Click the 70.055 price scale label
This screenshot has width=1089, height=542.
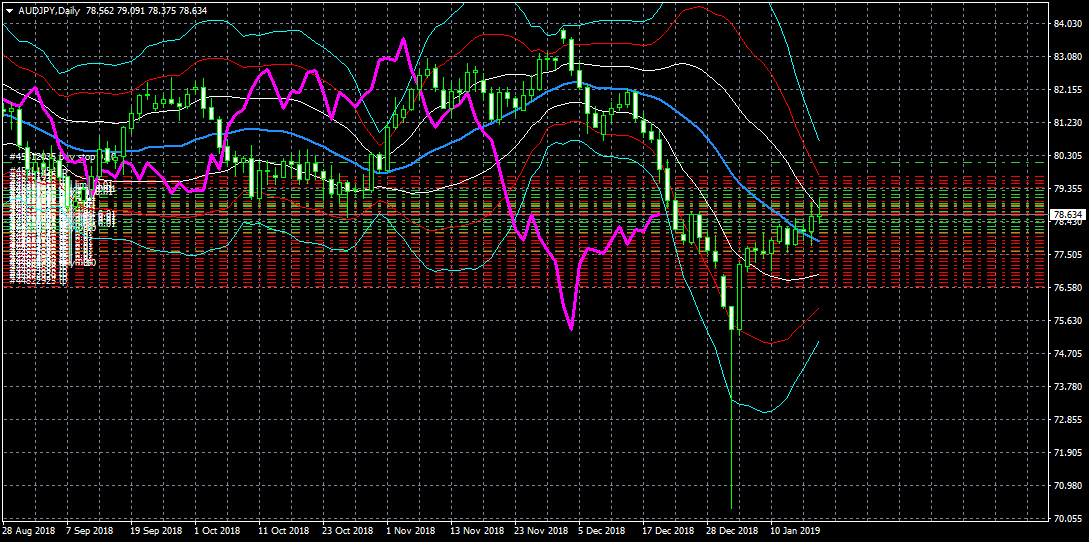(1068, 519)
